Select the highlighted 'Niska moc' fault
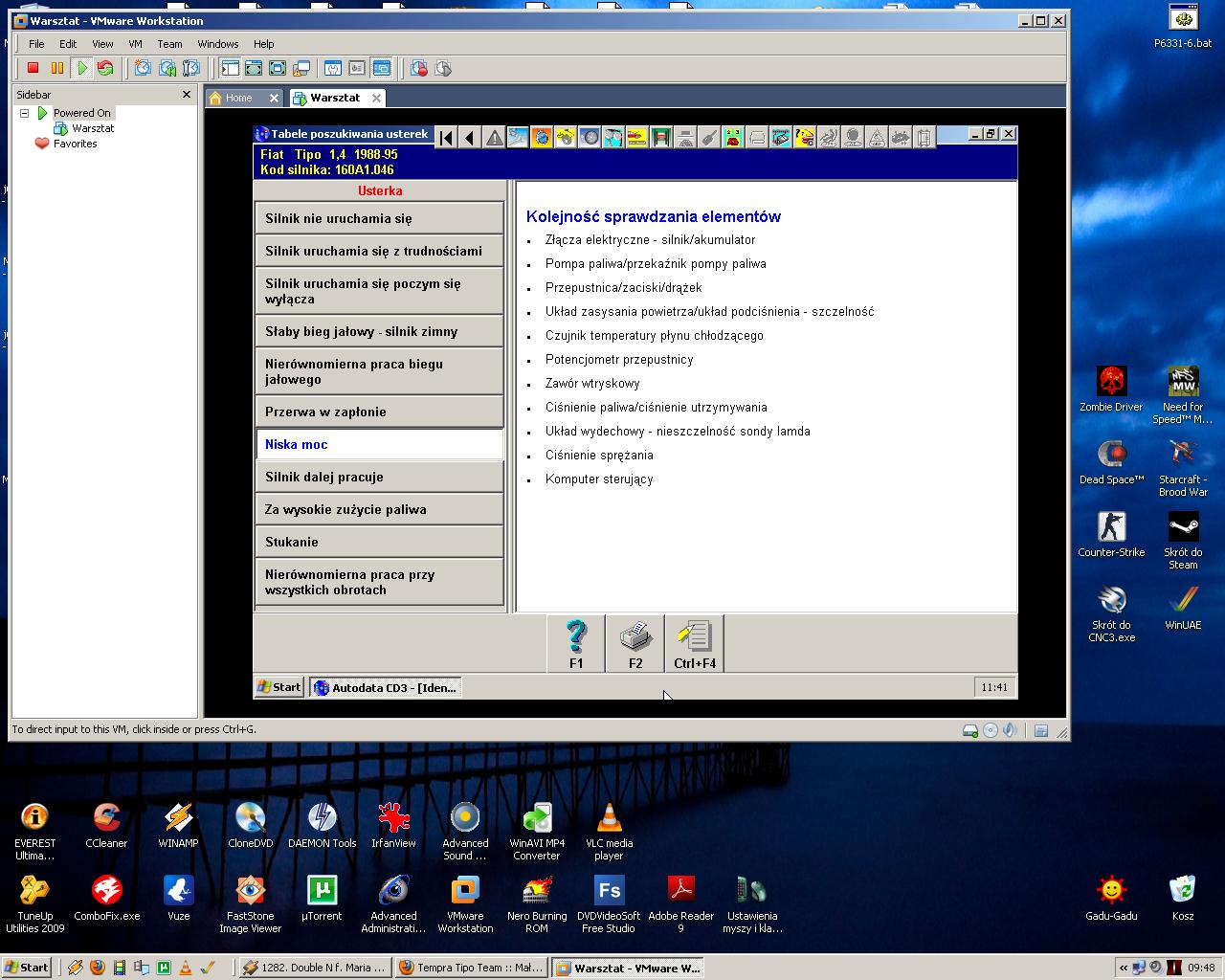 [x=379, y=444]
